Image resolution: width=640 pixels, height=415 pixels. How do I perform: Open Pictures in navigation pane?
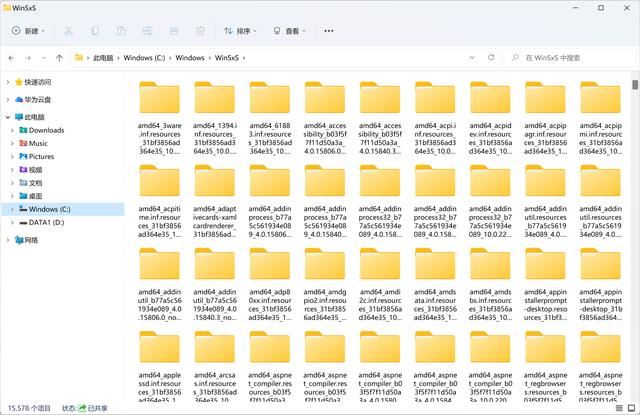click(41, 157)
